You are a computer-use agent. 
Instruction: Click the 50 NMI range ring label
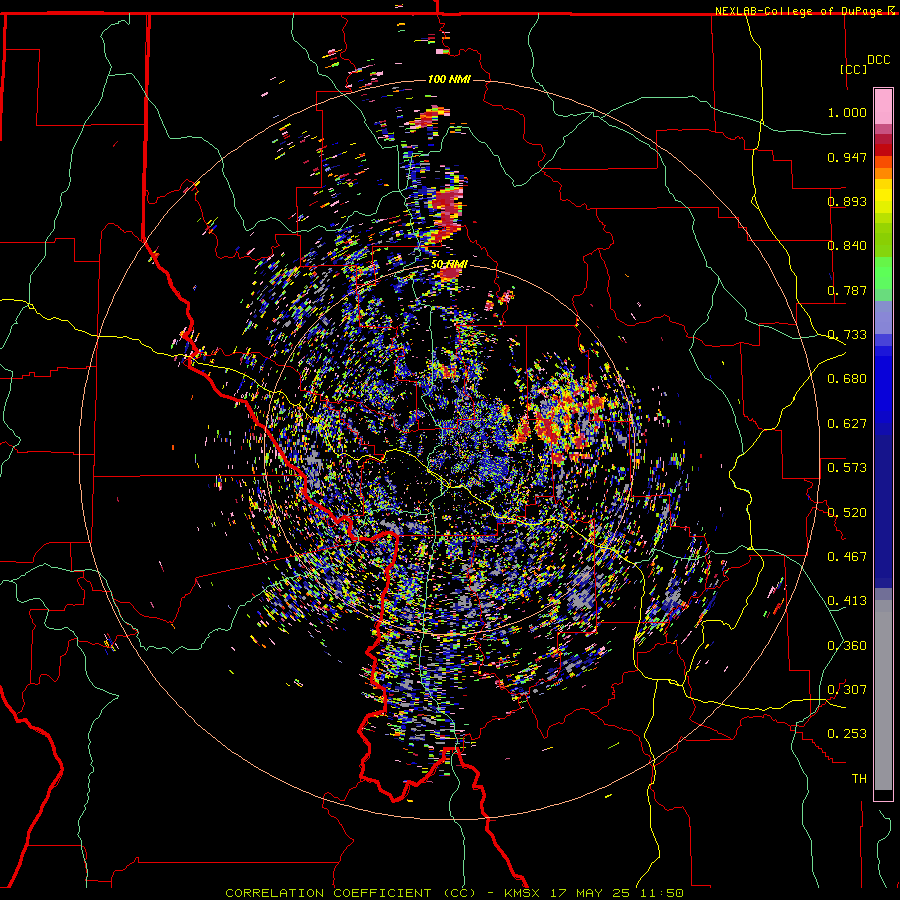click(x=449, y=264)
